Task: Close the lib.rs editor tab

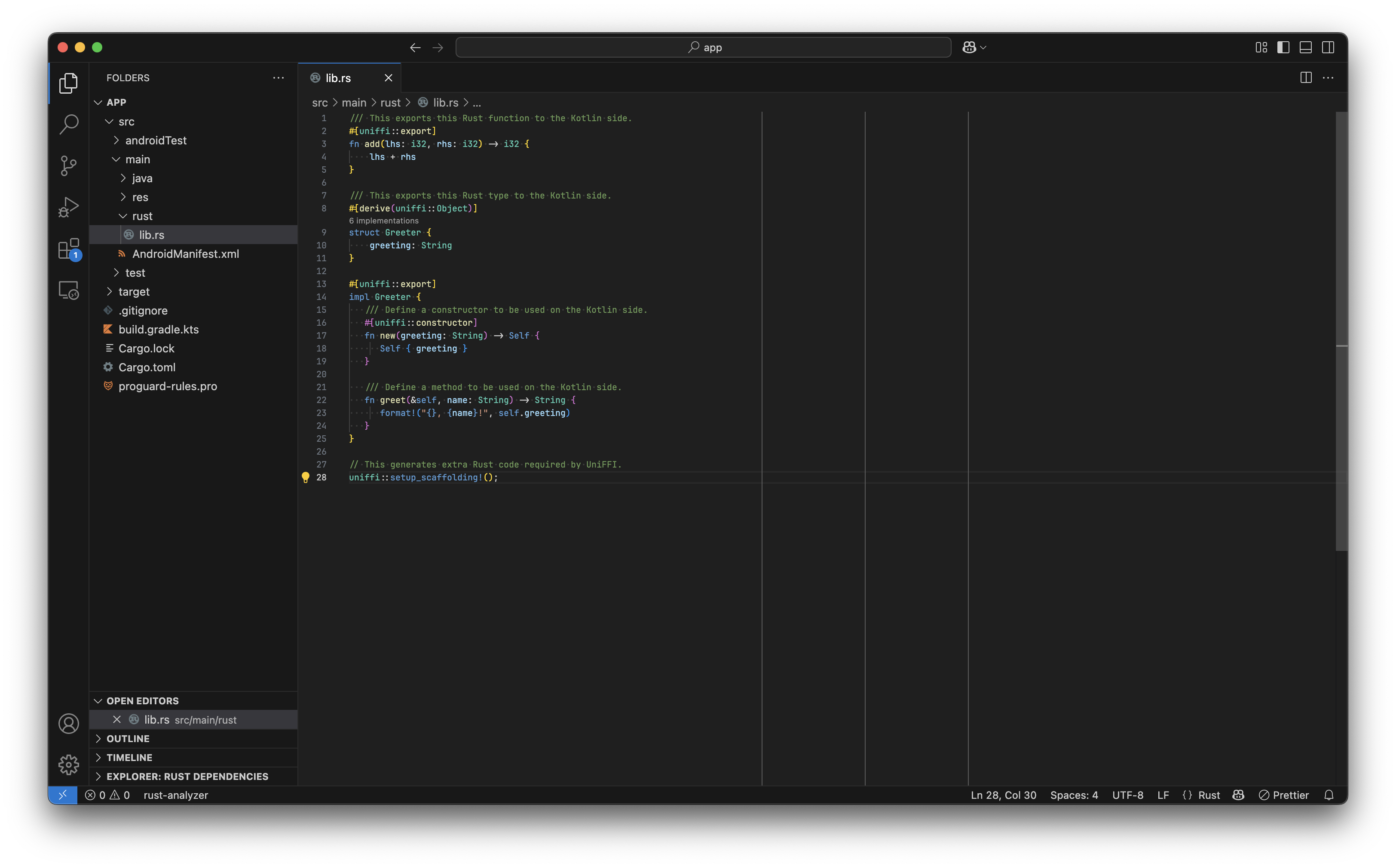Action: tap(389, 78)
